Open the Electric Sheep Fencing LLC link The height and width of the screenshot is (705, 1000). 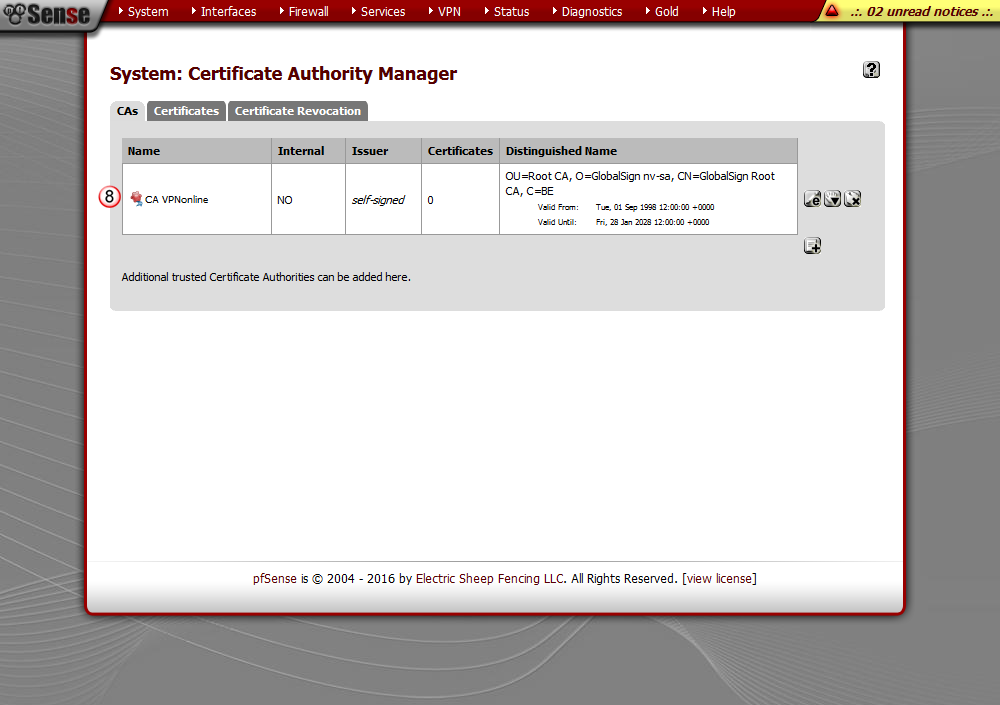(x=490, y=579)
